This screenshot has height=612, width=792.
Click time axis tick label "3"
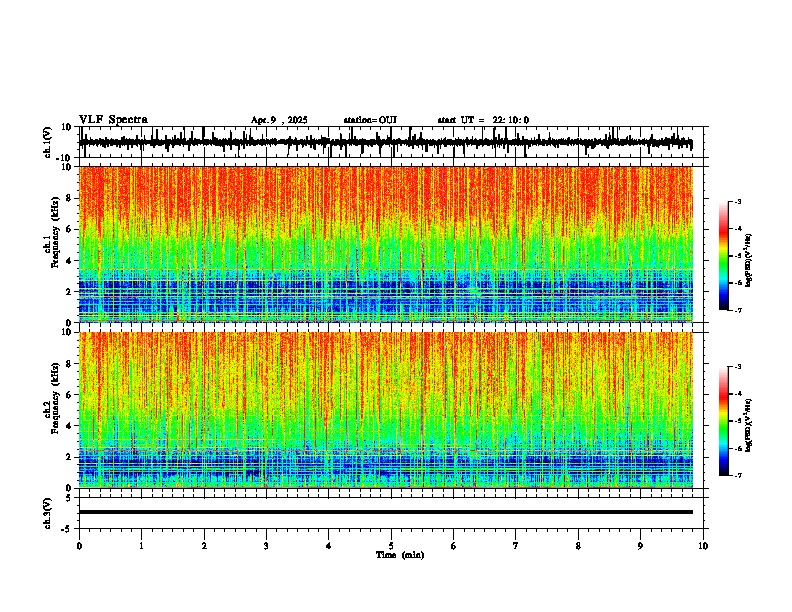click(266, 546)
